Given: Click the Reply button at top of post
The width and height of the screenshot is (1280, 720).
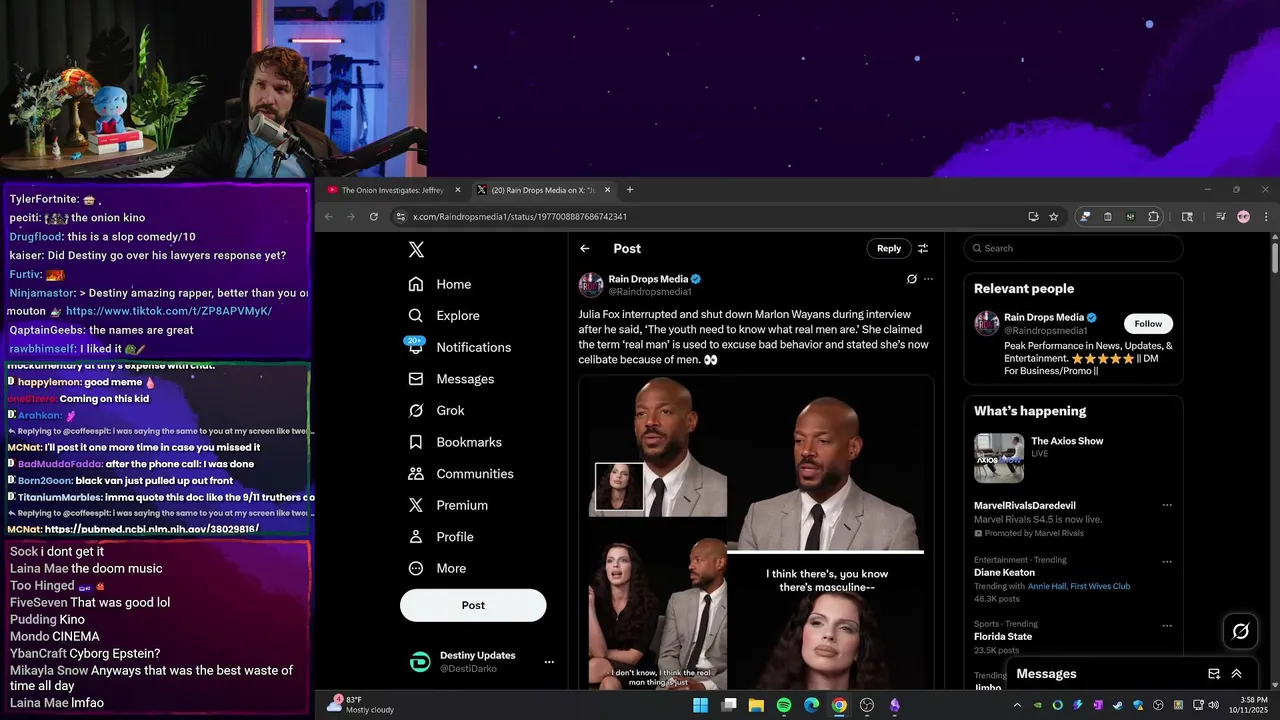Looking at the screenshot, I should (889, 248).
